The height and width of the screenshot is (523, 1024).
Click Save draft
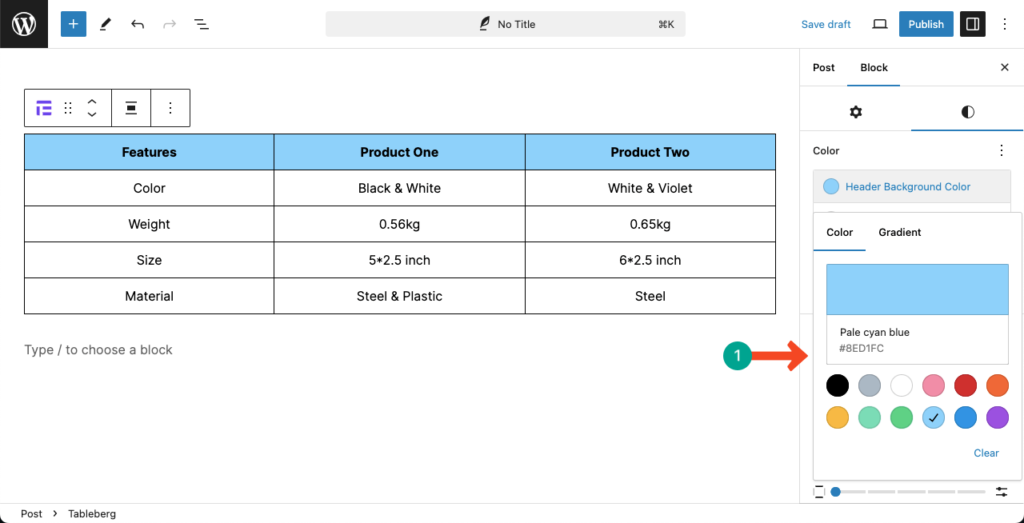(825, 24)
